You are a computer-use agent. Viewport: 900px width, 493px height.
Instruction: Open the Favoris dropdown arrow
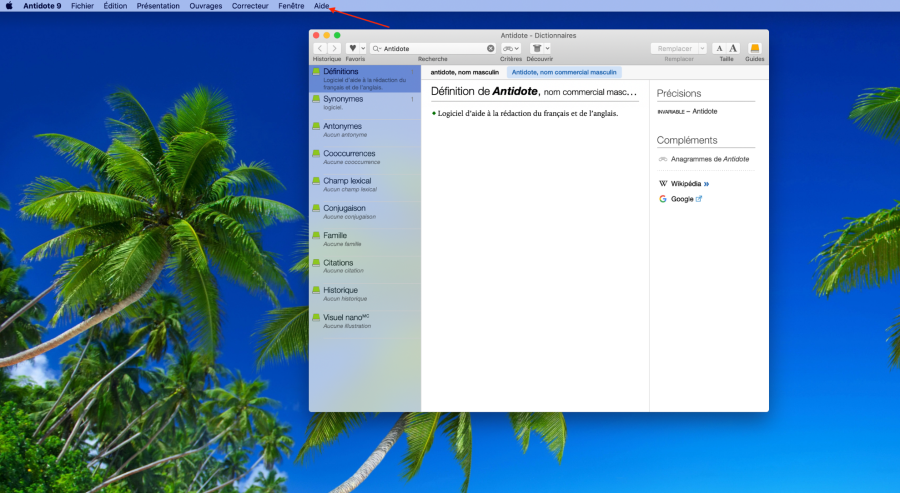click(362, 48)
